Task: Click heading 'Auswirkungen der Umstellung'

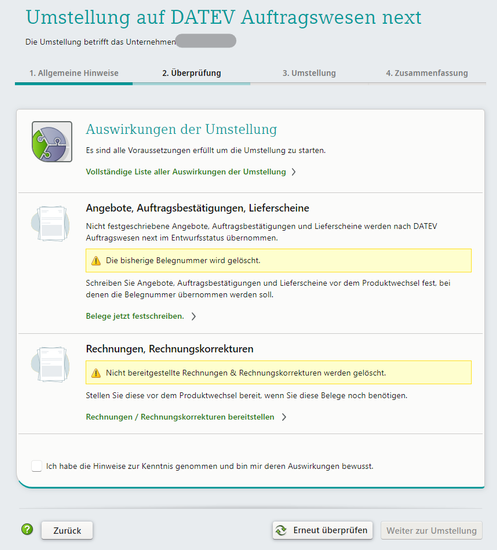Action: [181, 129]
